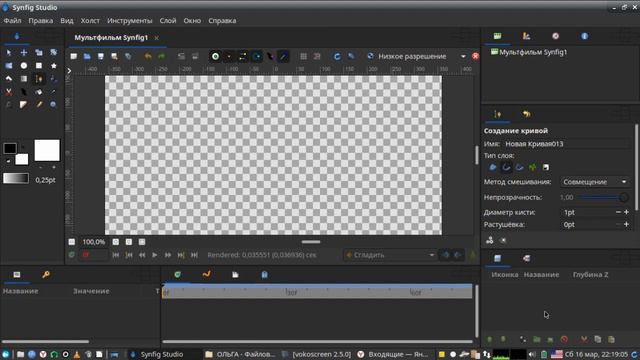Switch to Мультфильм Synfig1 document tab
640x360 pixels.
pos(111,38)
